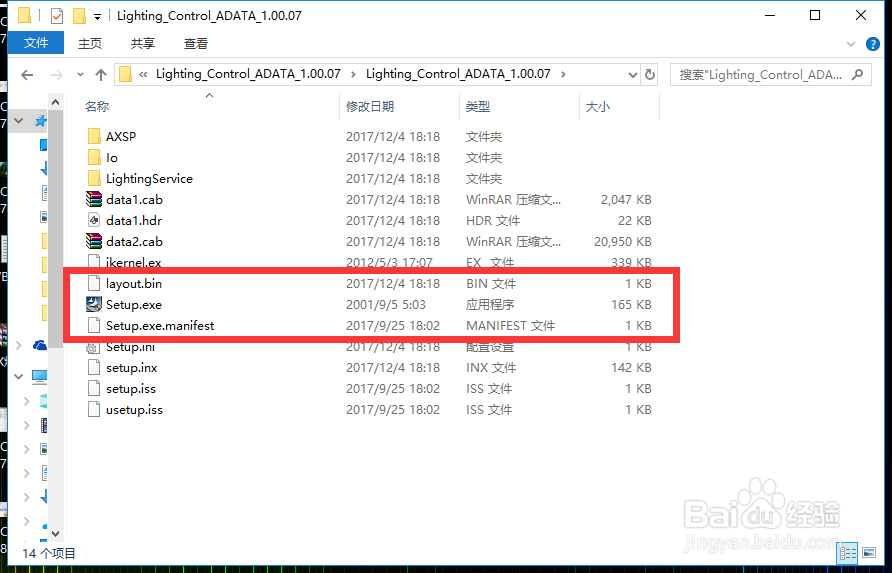The image size is (892, 573).
Task: Select the file name ikernel.ex_
Action: point(133,262)
